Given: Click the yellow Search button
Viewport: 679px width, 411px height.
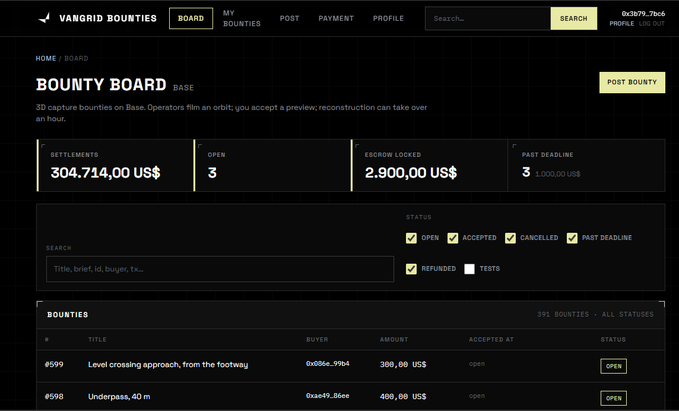Looking at the screenshot, I should click(x=574, y=18).
